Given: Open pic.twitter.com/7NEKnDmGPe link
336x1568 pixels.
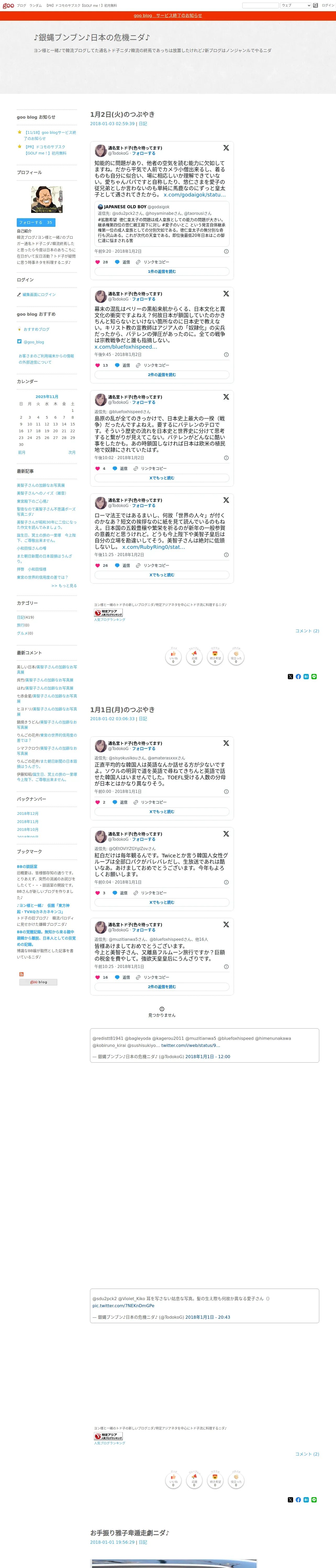Looking at the screenshot, I should [123, 1306].
